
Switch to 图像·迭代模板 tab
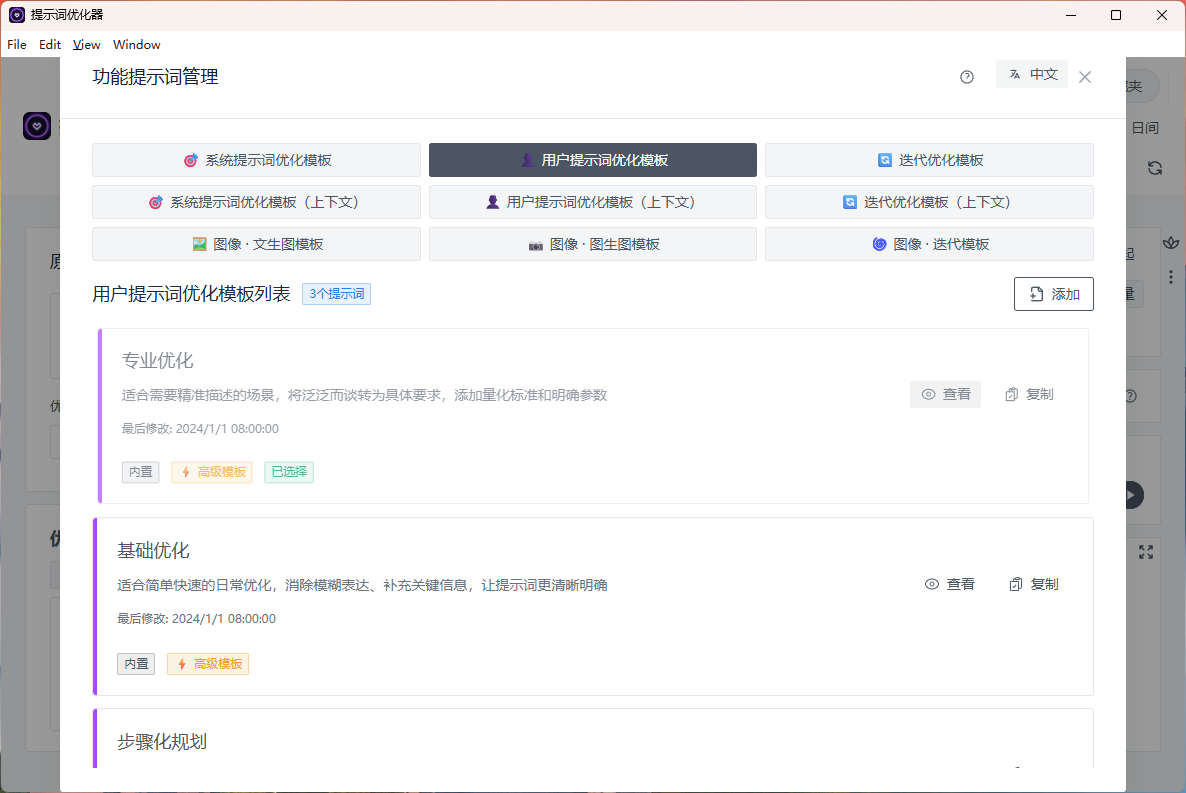coord(929,244)
